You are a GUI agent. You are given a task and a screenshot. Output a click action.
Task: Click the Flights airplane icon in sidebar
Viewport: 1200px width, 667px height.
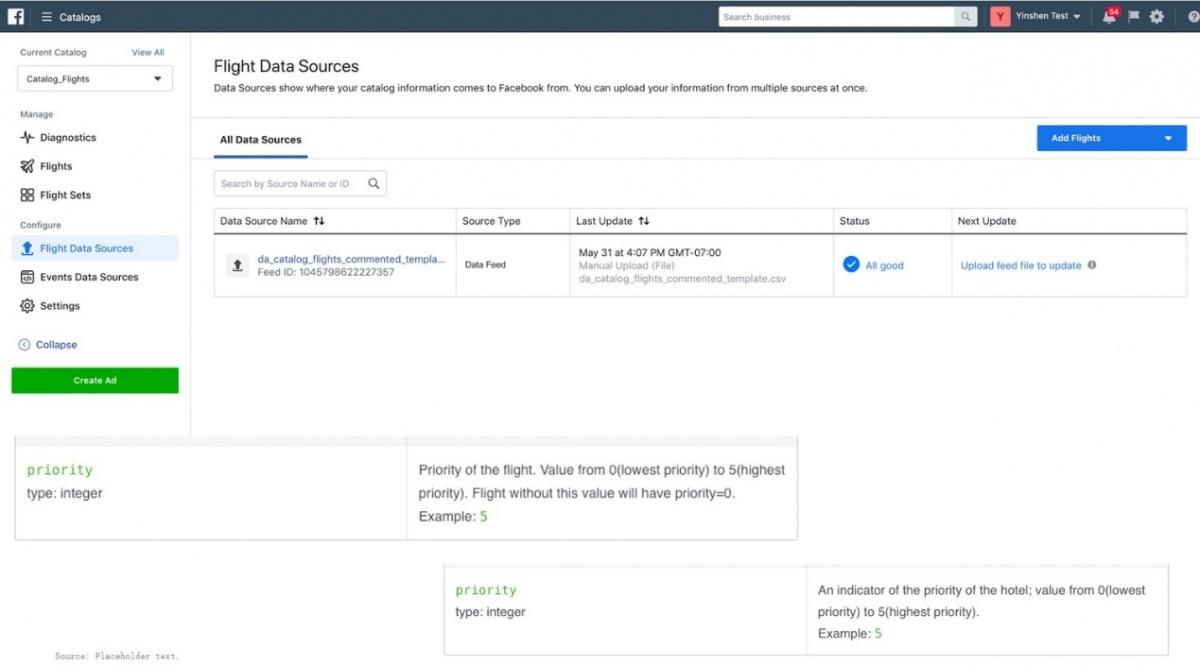pyautogui.click(x=27, y=167)
